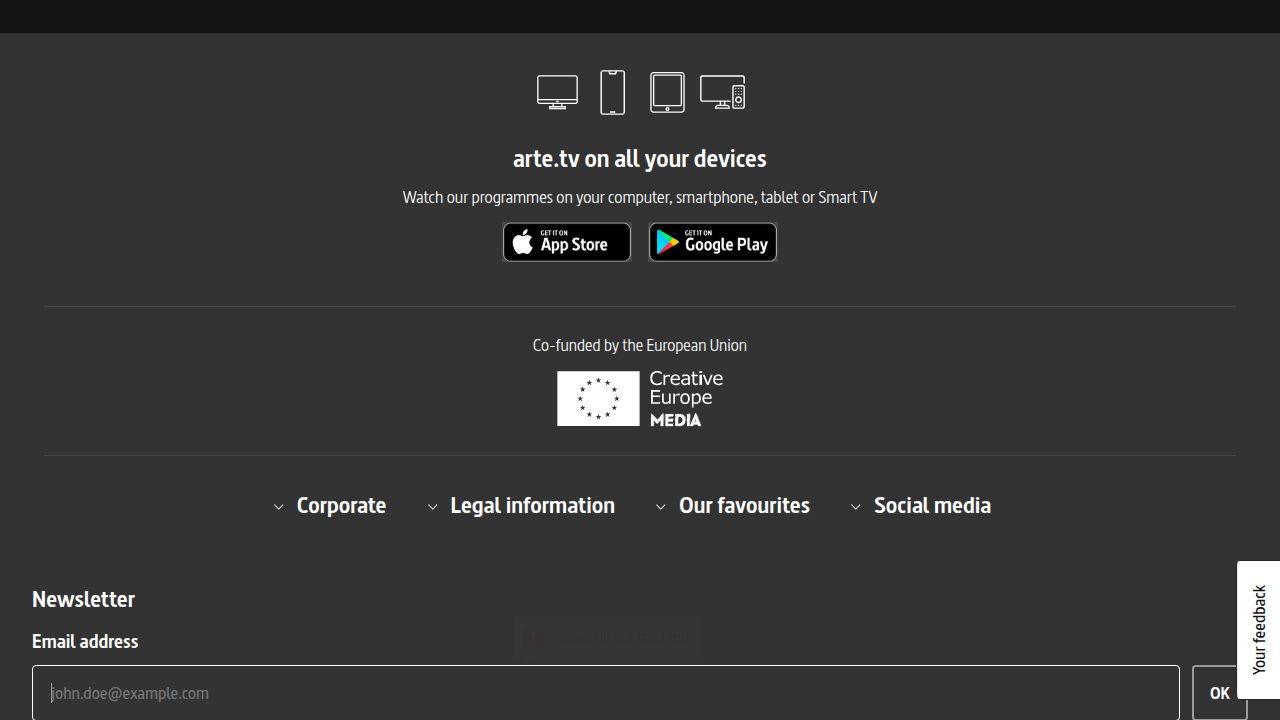Open the Your feedback side tab
The image size is (1280, 720).
(1259, 630)
